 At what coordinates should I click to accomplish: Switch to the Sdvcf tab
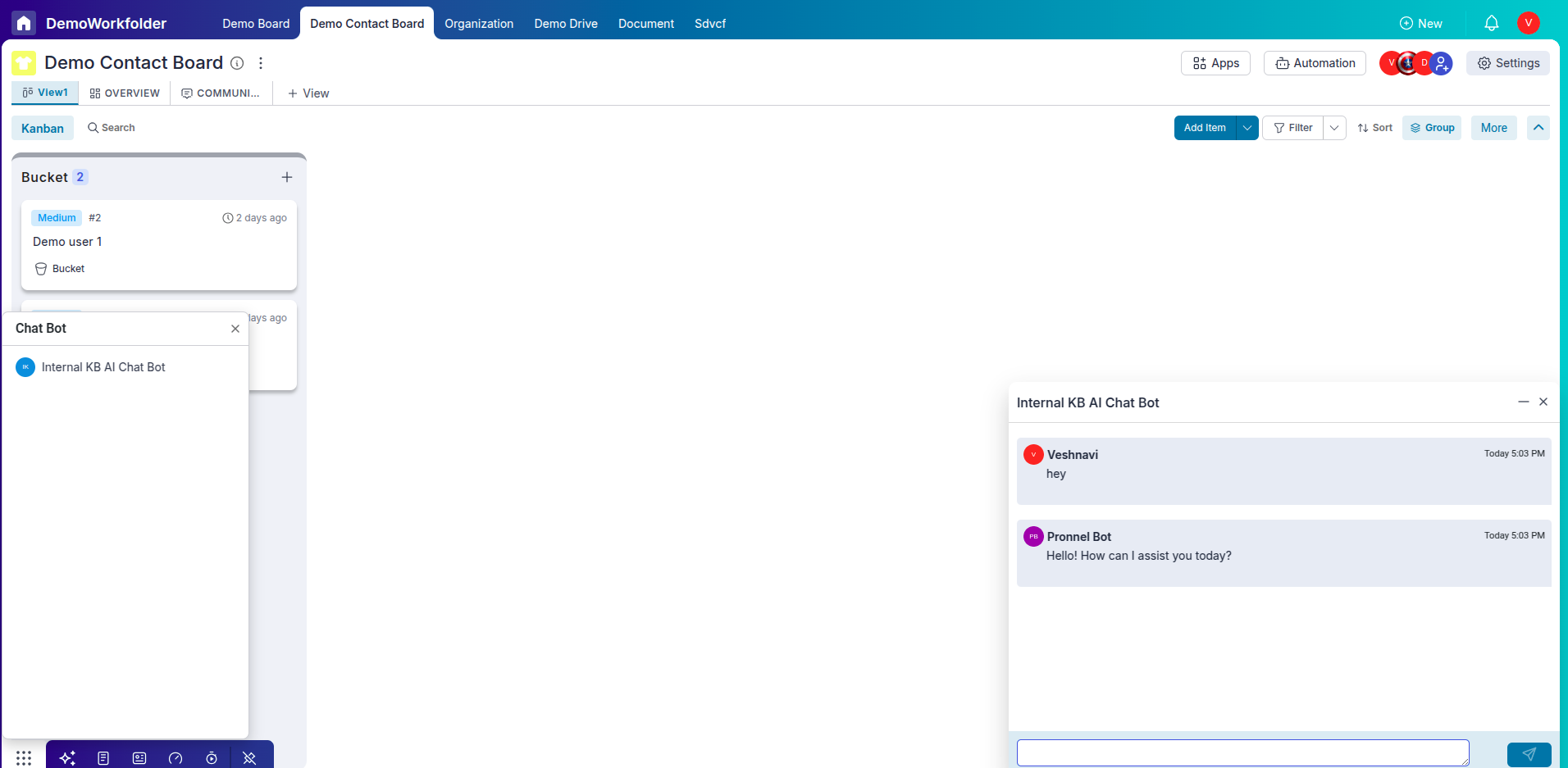710,24
